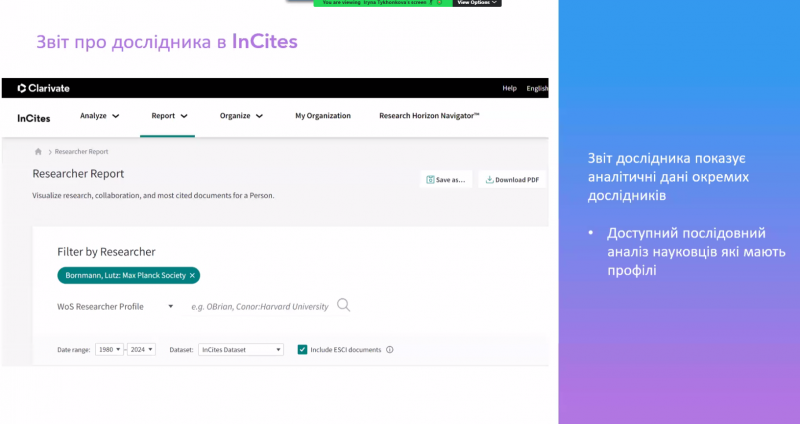Open the InCites home logo
This screenshot has width=800, height=424.
(x=34, y=118)
